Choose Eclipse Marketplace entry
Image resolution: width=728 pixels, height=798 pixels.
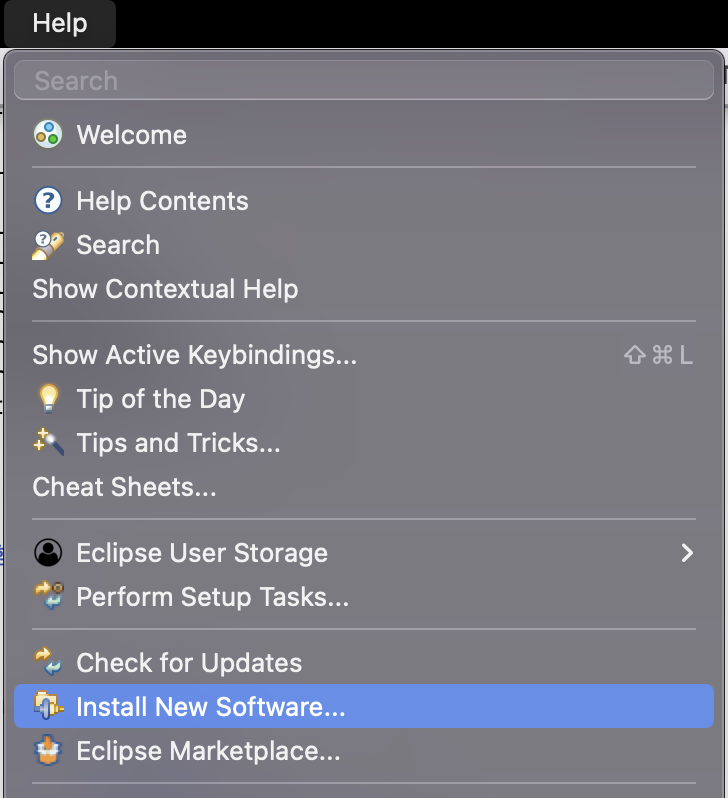(x=208, y=751)
